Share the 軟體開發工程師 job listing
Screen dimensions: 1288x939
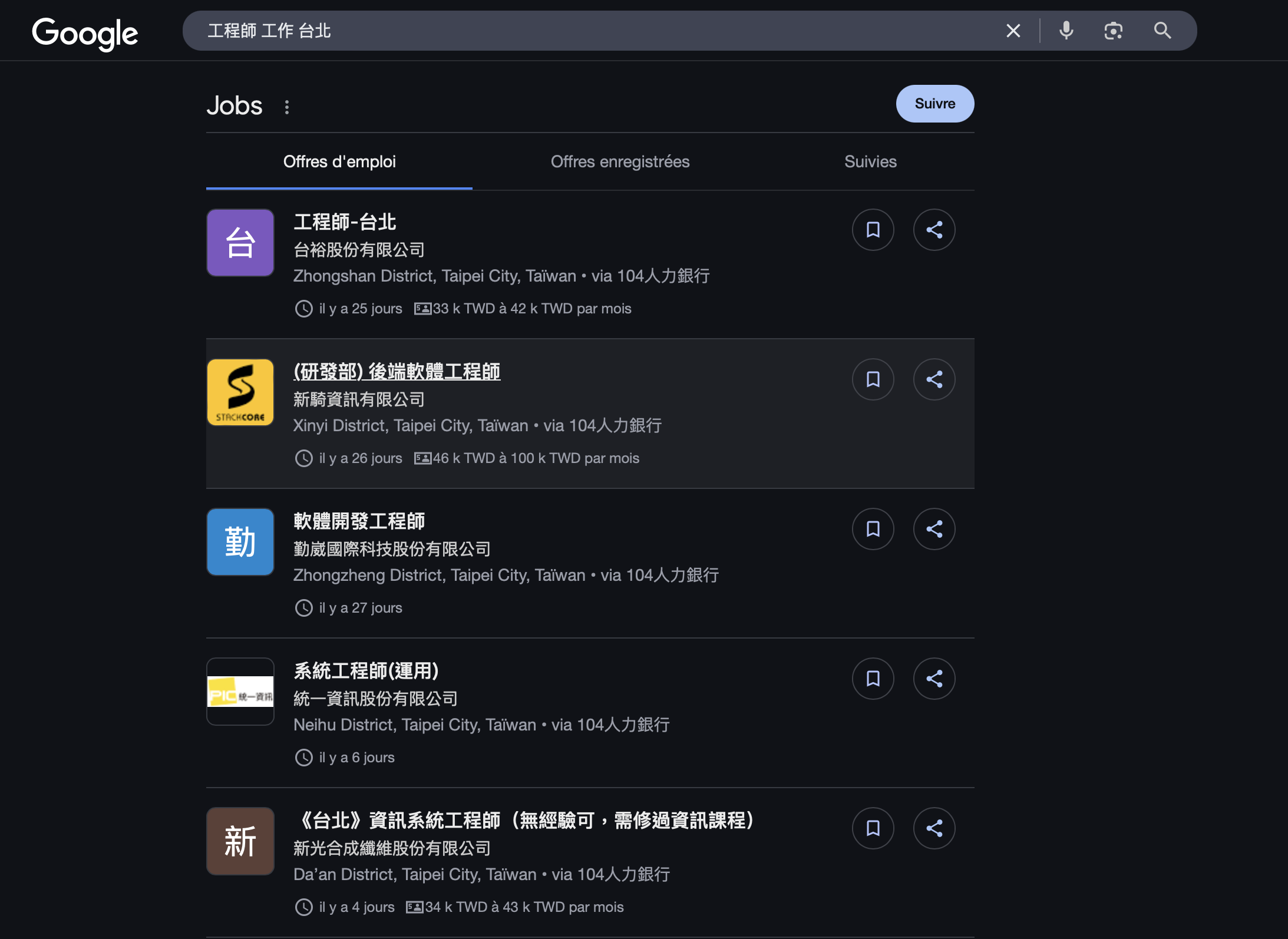tap(934, 529)
